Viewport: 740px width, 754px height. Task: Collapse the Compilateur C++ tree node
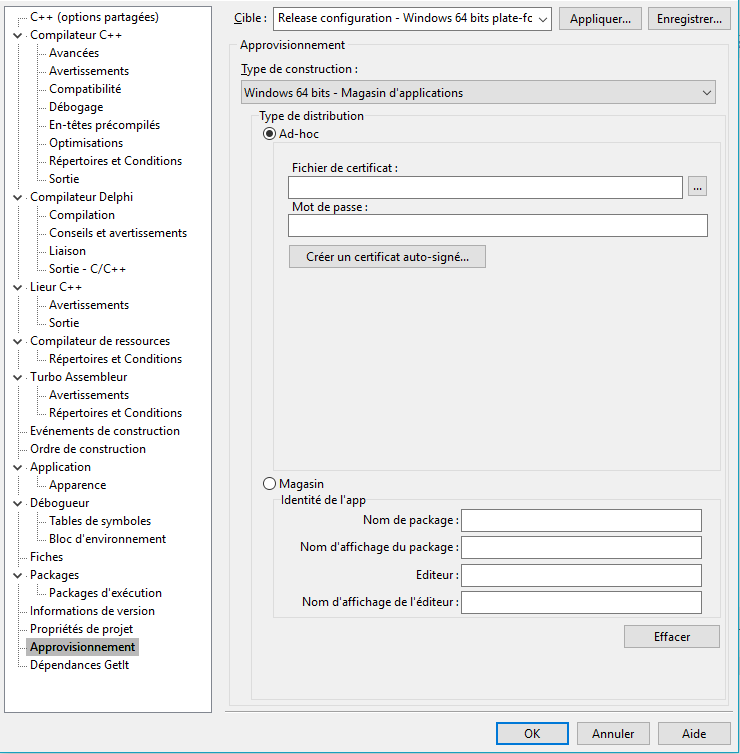pyautogui.click(x=18, y=36)
